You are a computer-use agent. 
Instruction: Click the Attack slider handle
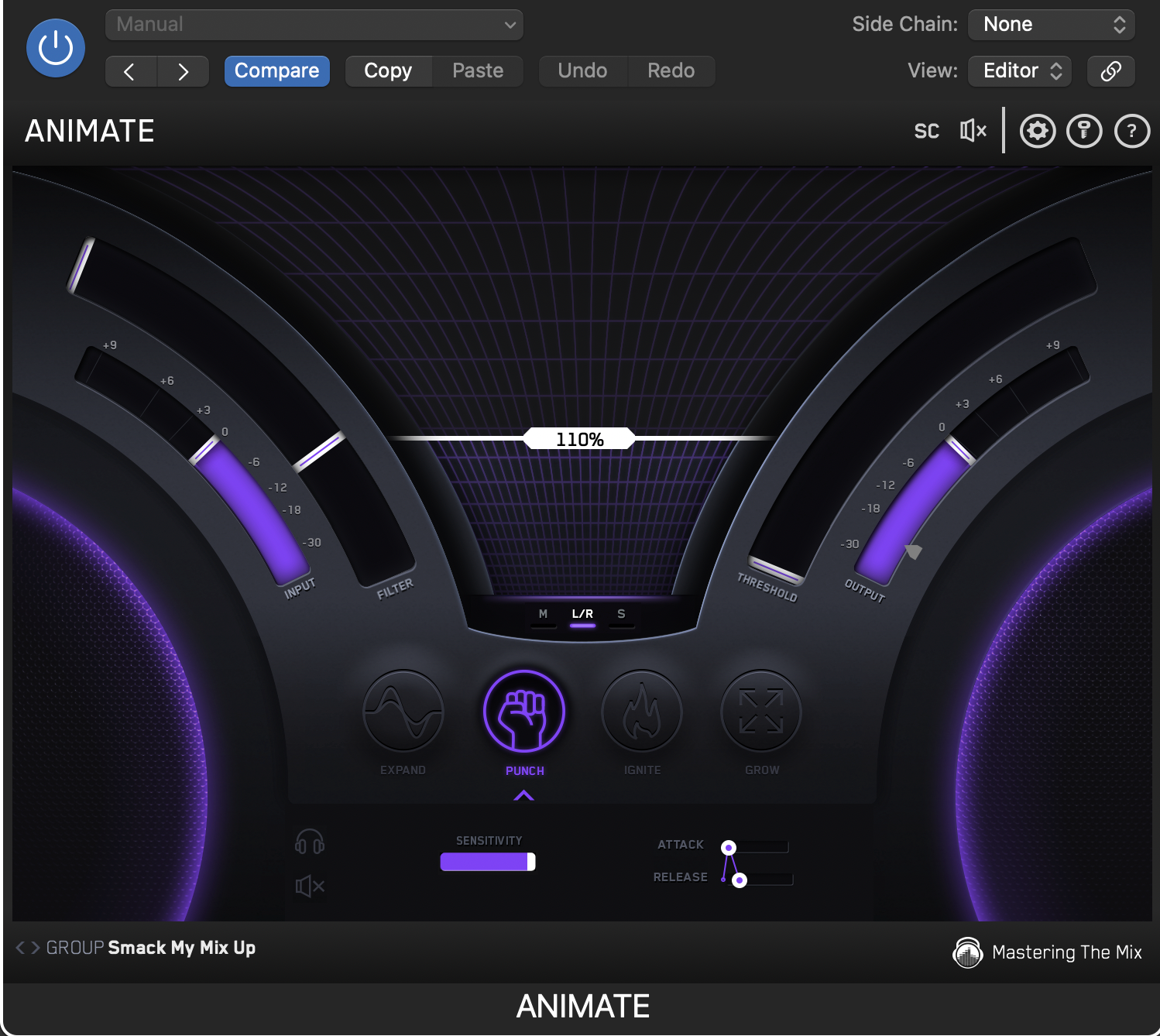point(729,848)
